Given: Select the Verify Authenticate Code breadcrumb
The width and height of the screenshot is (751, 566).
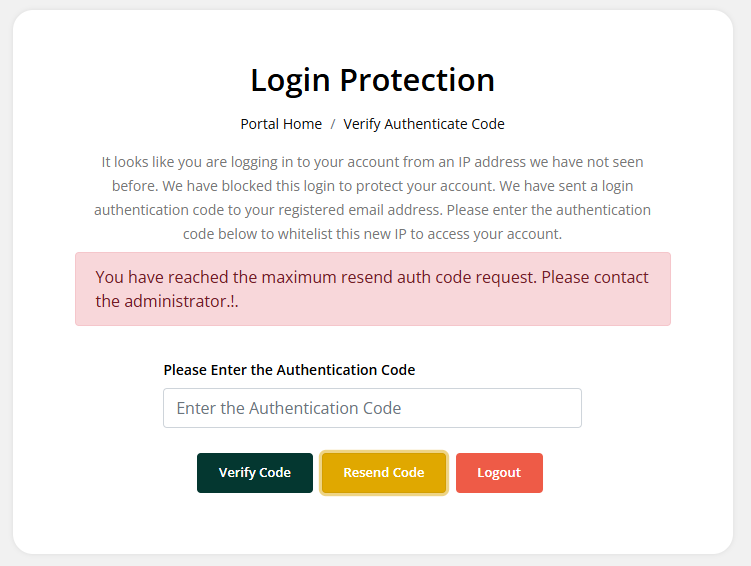Looking at the screenshot, I should 424,124.
